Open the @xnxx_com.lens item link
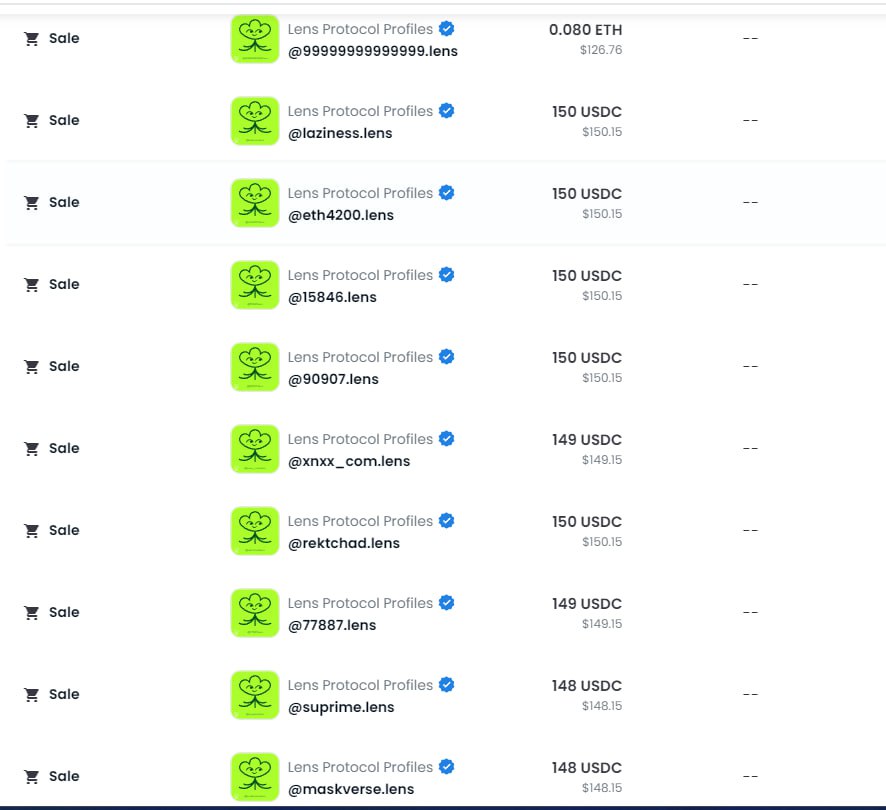Image resolution: width=886 pixels, height=810 pixels. coord(349,461)
